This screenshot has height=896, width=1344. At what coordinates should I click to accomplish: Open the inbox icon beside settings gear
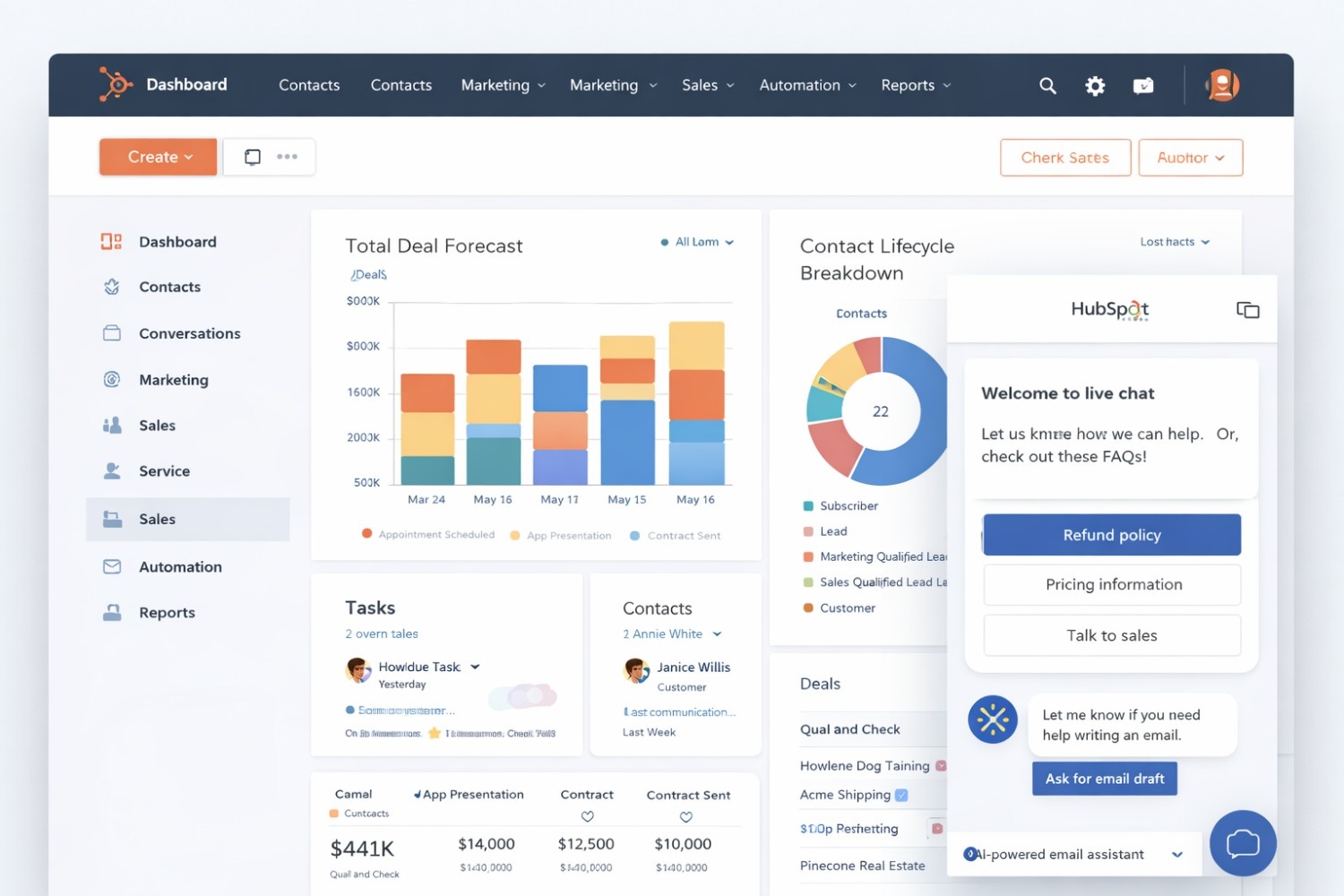tap(1143, 85)
